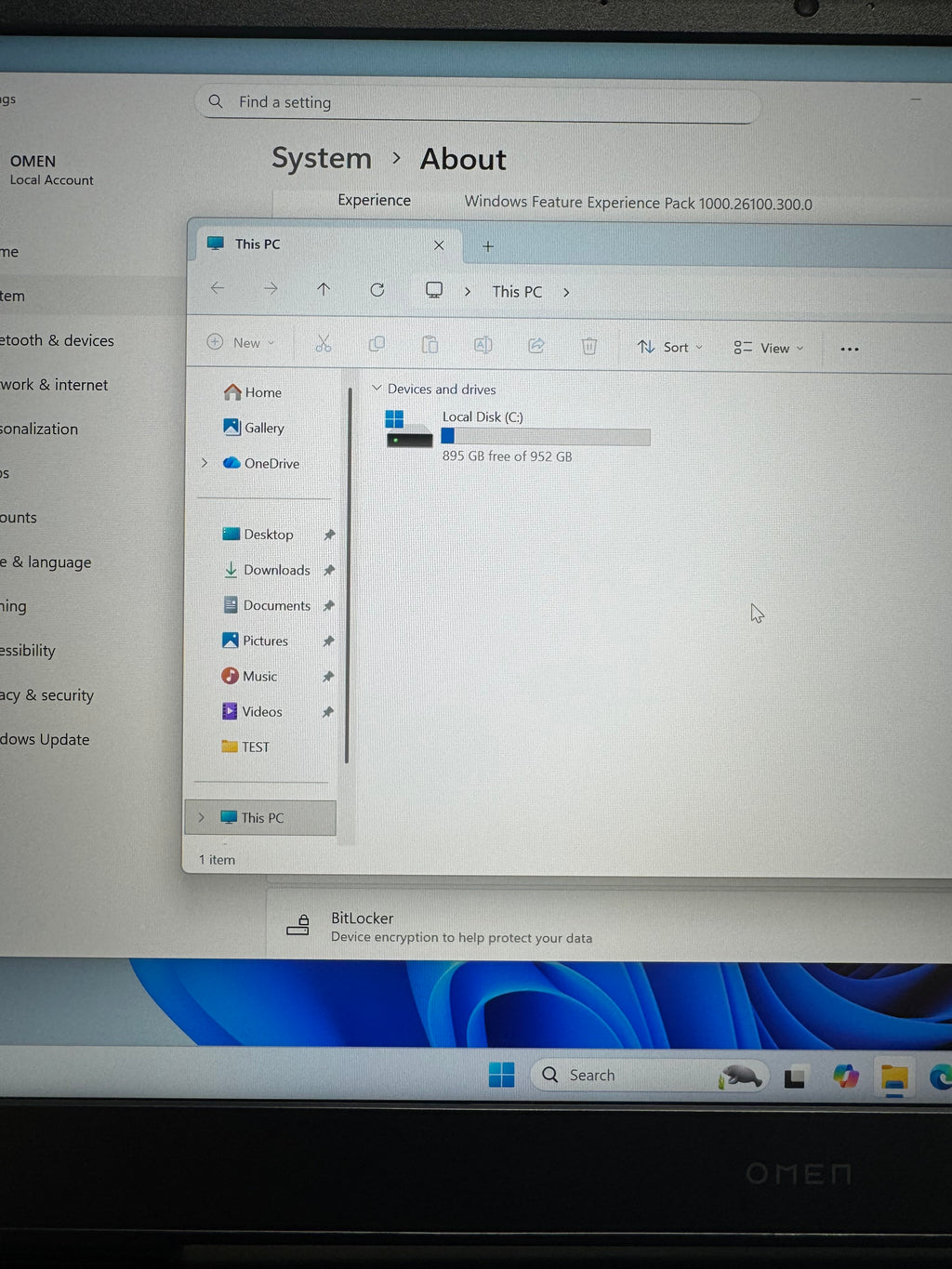Select This PC in navigation pane

point(261,817)
